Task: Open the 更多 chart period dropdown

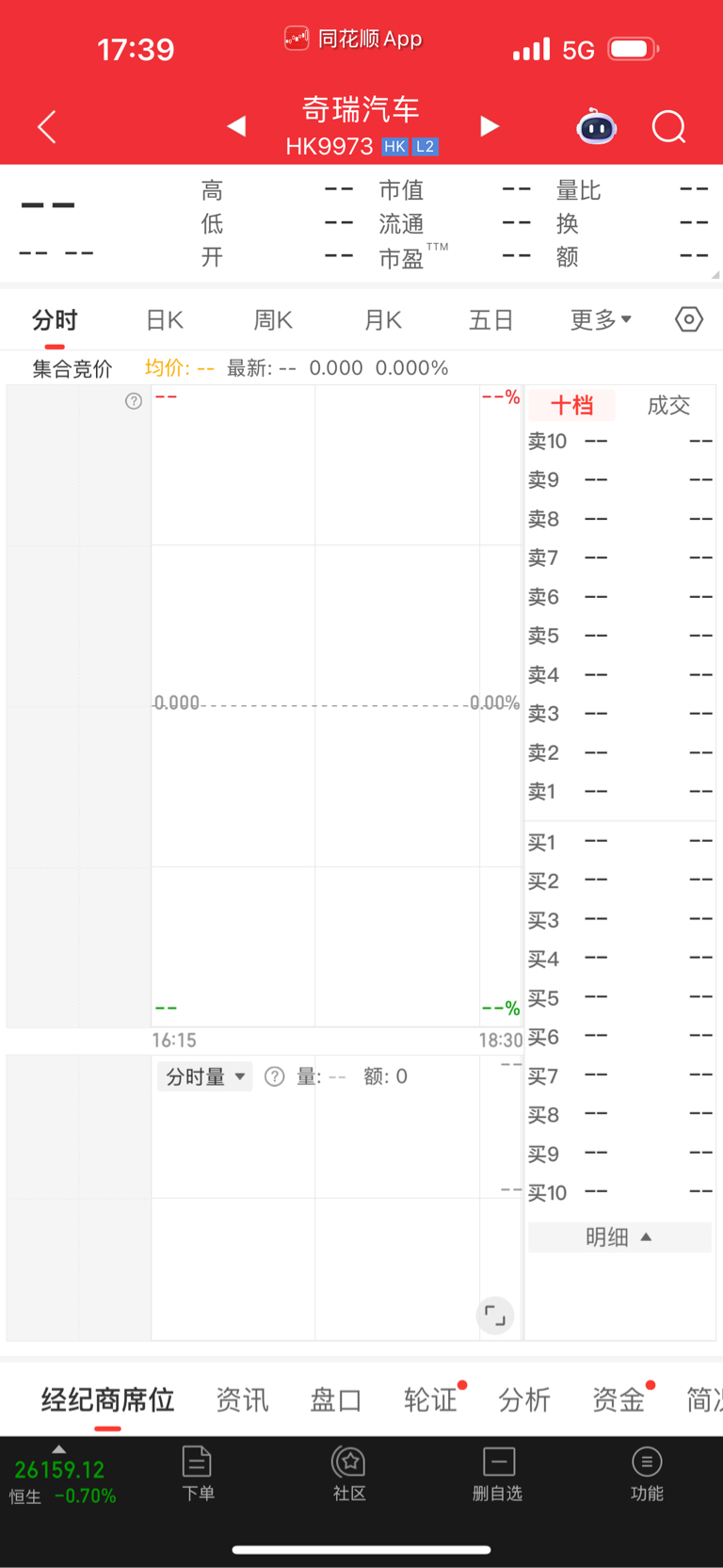Action: (601, 320)
